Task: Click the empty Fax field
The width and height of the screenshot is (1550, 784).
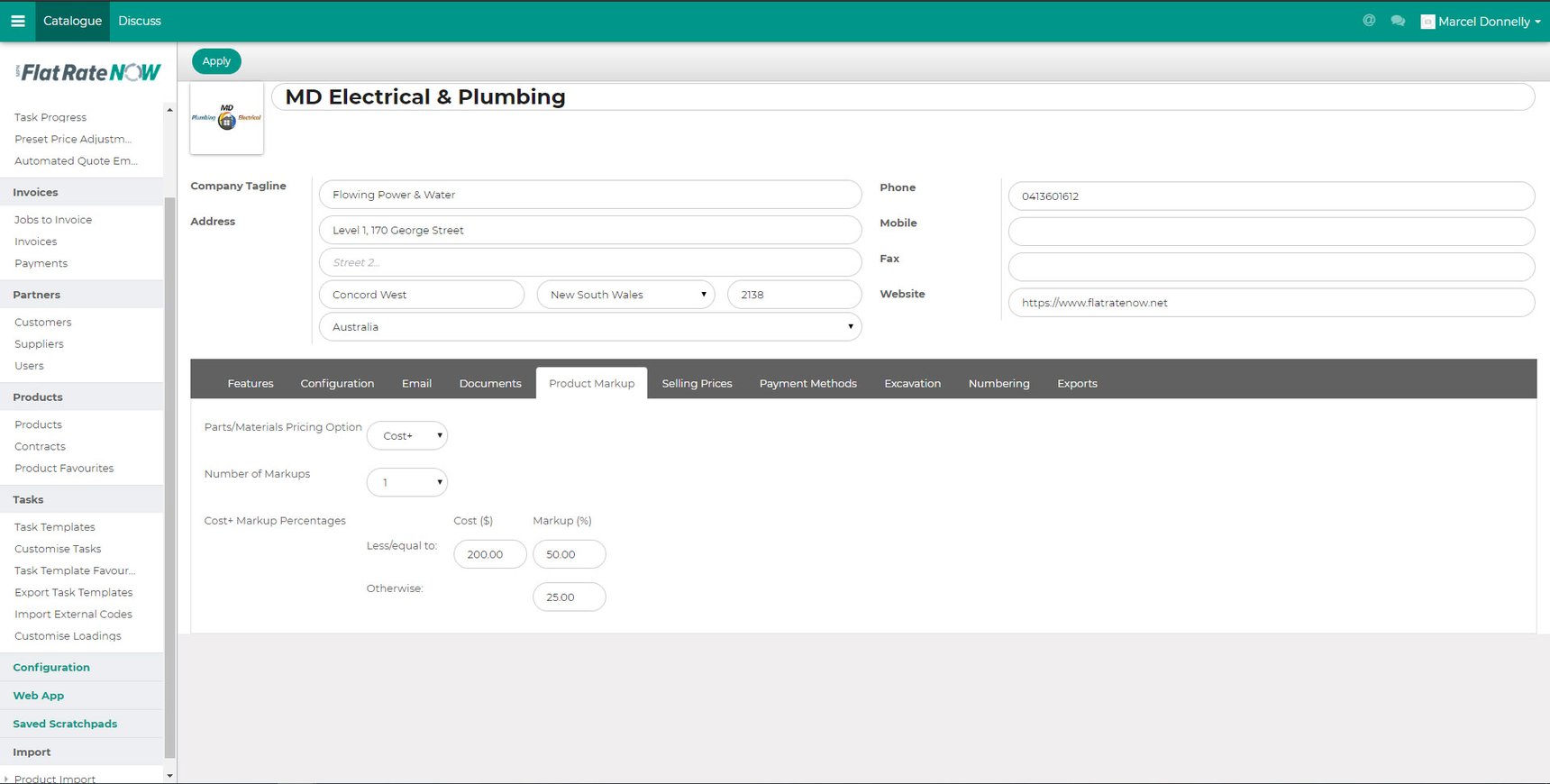Action: (1272, 267)
